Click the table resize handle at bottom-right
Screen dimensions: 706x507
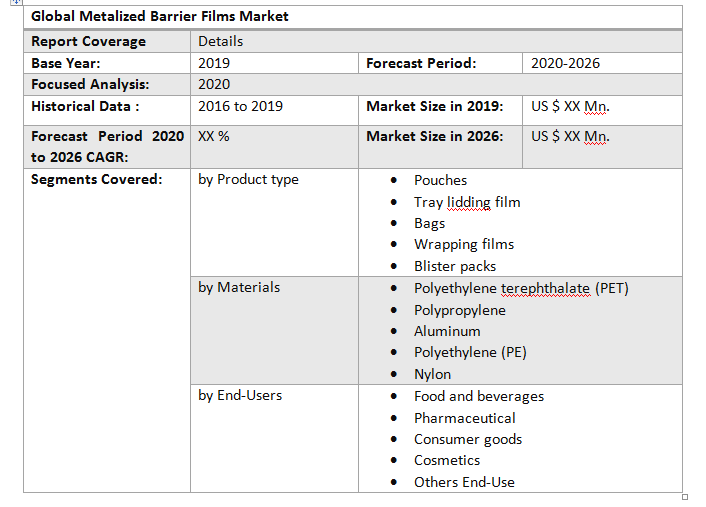(x=685, y=497)
